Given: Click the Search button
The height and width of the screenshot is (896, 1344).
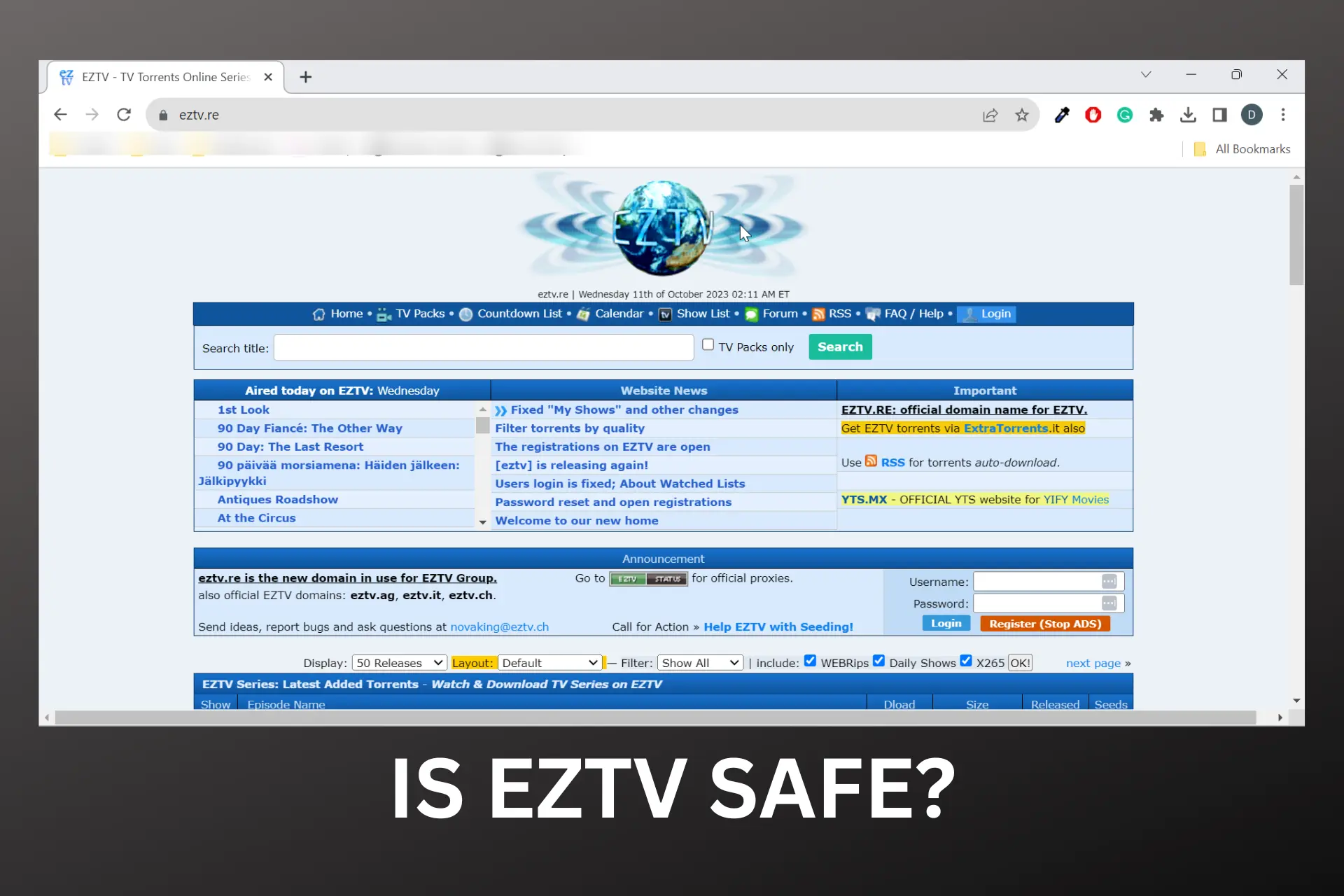Looking at the screenshot, I should 839,347.
